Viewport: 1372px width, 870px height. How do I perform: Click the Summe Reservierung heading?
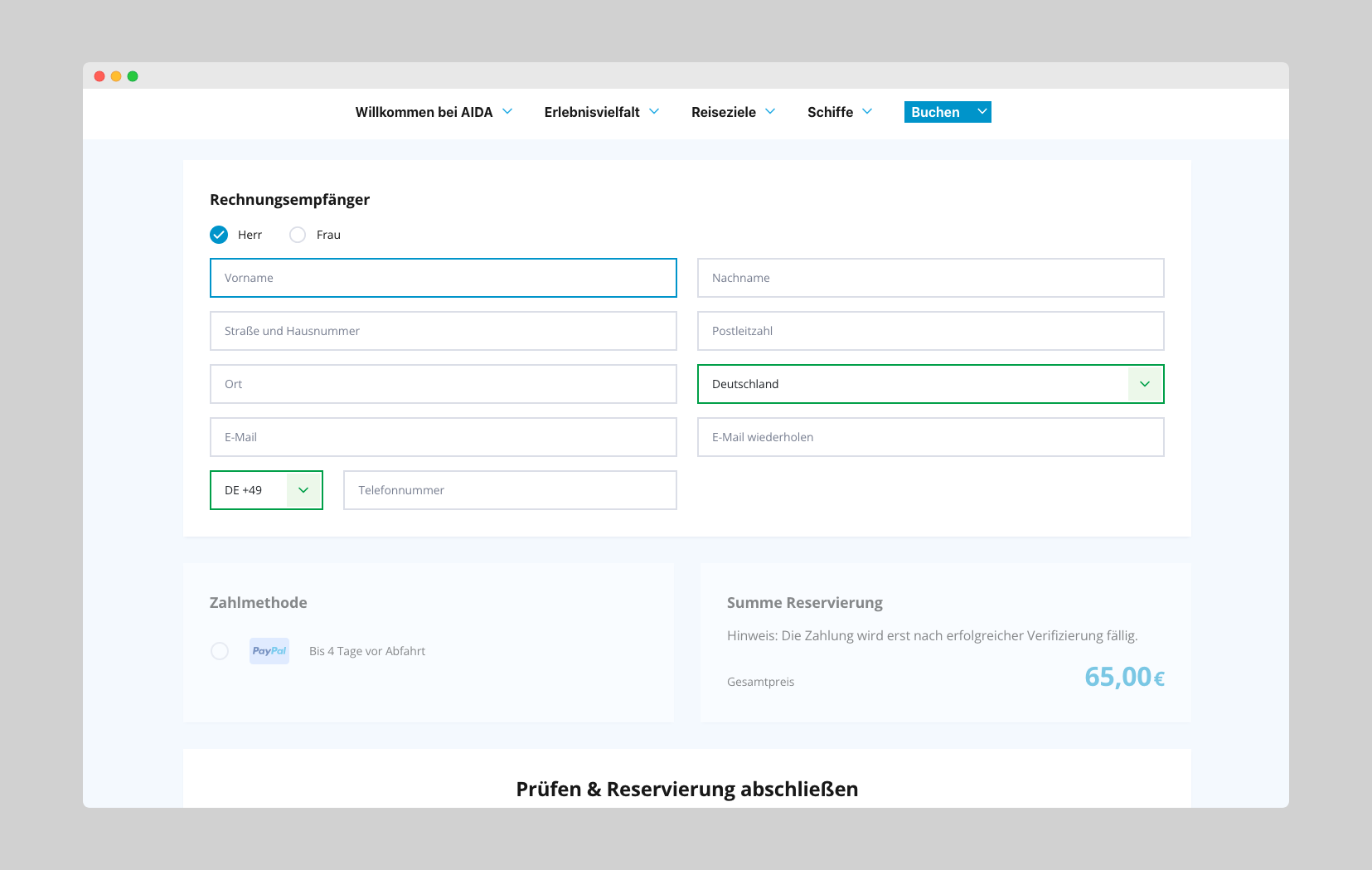pyautogui.click(x=805, y=603)
